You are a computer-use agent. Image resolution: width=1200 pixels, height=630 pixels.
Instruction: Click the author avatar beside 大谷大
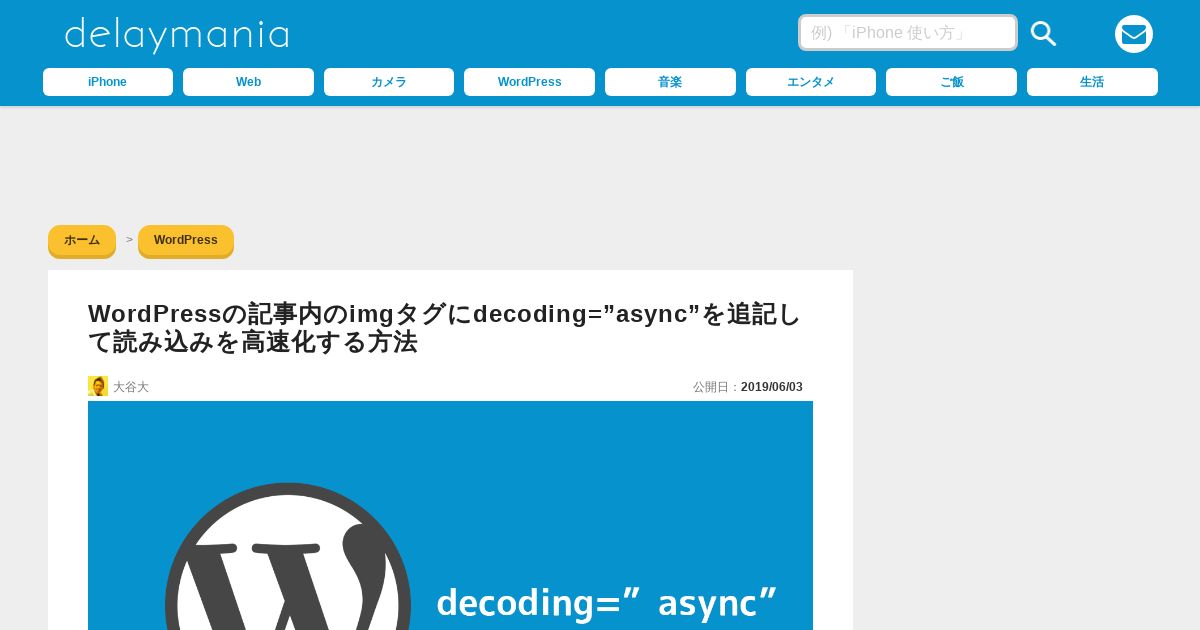98,386
